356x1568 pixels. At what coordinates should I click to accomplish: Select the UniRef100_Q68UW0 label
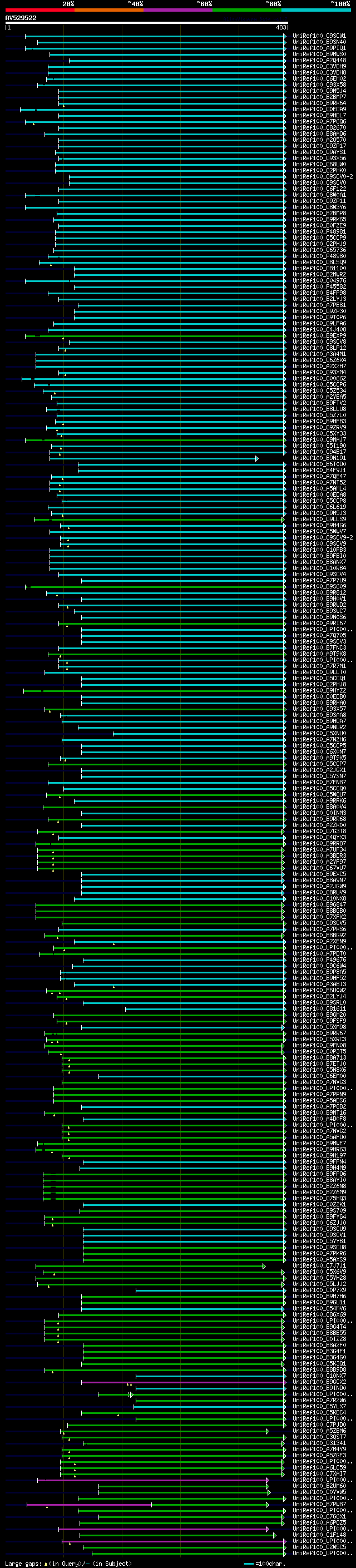pyautogui.click(x=319, y=164)
